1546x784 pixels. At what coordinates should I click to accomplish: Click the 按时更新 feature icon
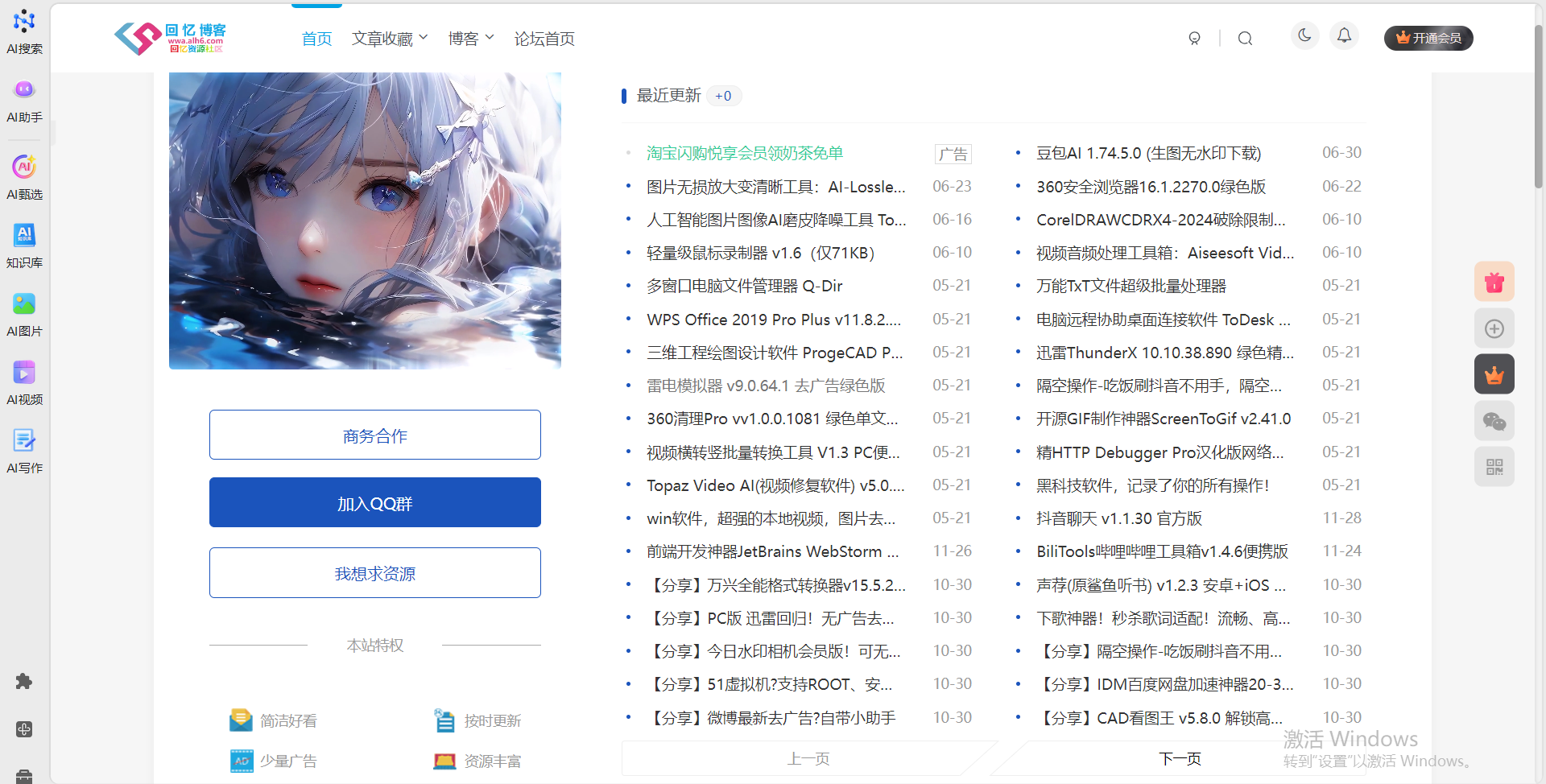click(444, 720)
